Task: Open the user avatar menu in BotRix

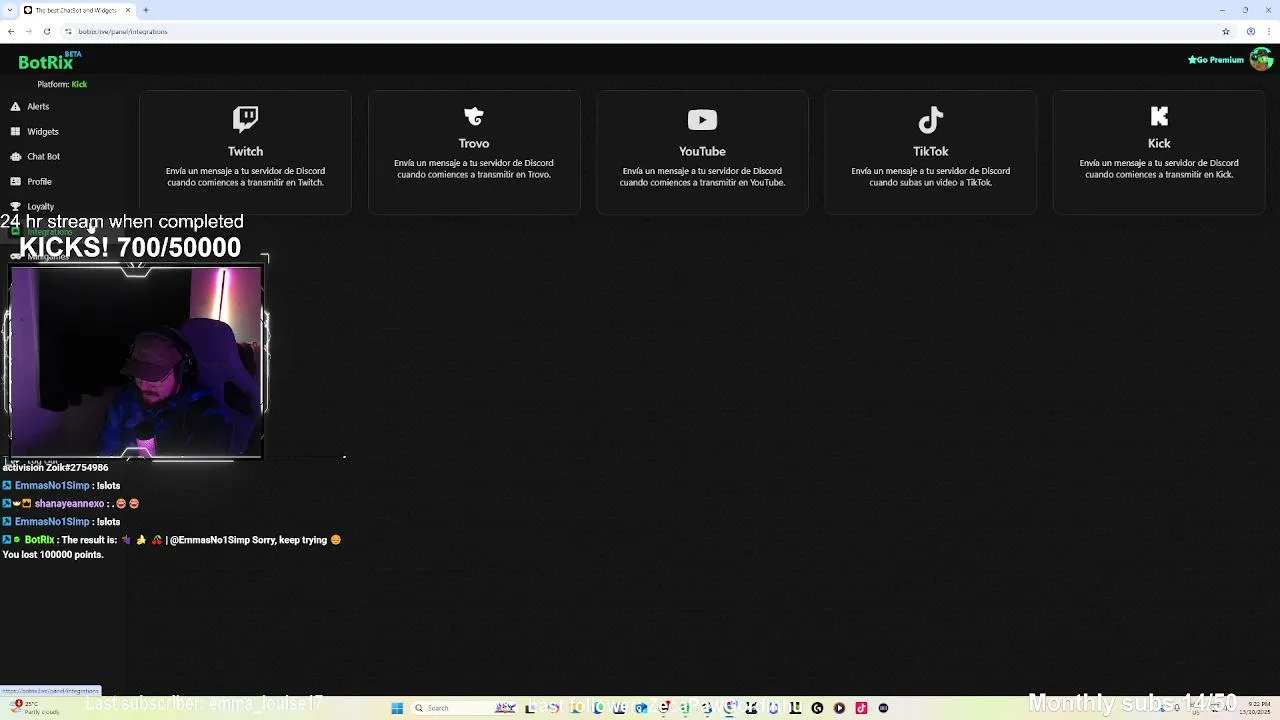Action: (1261, 59)
